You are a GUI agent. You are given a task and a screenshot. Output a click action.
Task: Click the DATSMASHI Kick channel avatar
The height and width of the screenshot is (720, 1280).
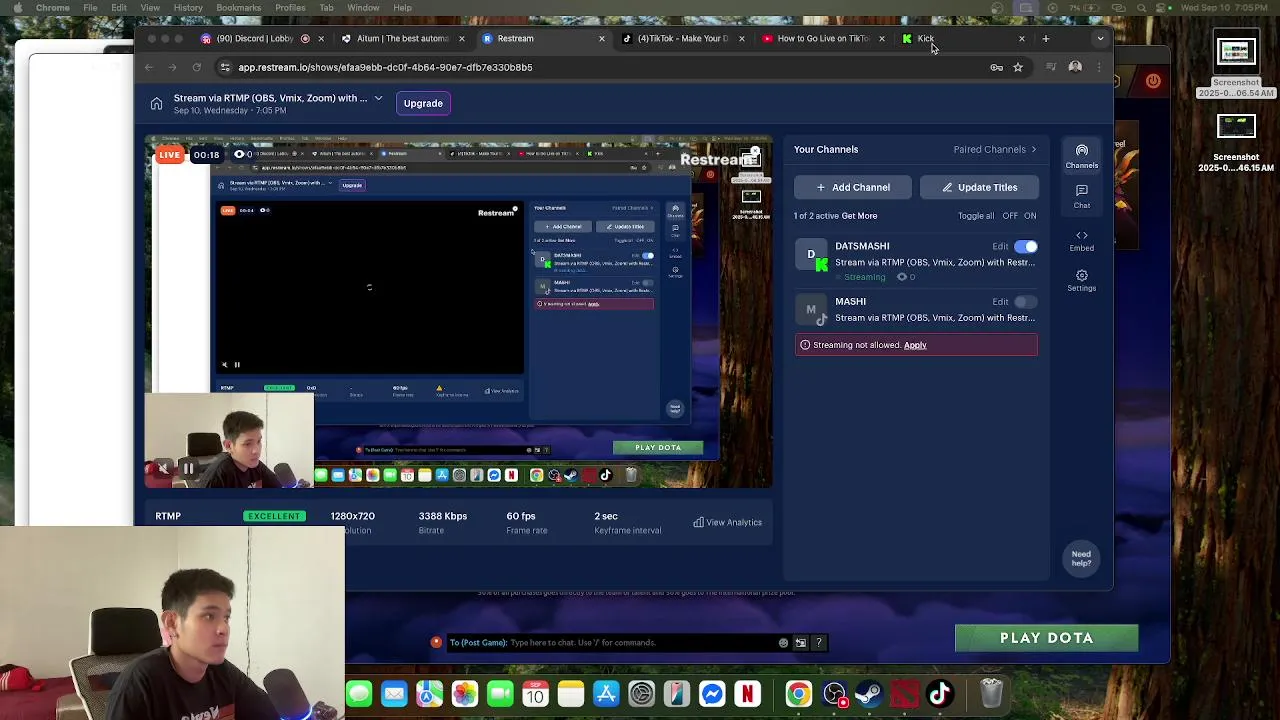[x=811, y=255]
